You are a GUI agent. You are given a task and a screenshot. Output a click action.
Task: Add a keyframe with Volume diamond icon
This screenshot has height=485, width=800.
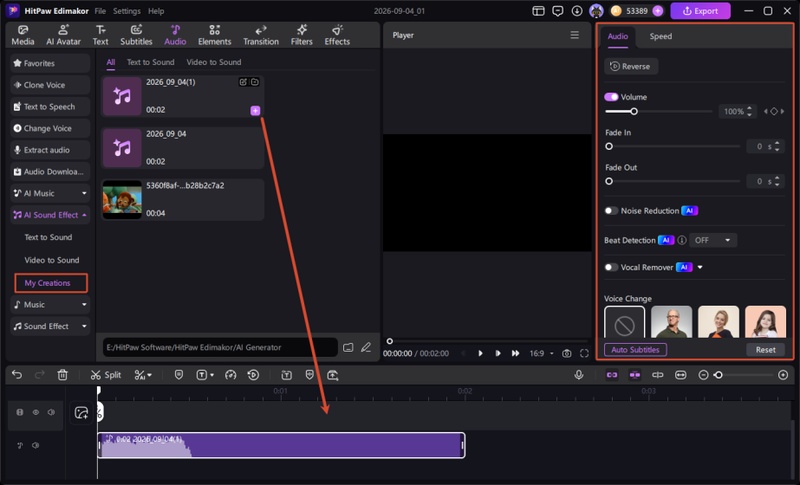click(x=774, y=111)
